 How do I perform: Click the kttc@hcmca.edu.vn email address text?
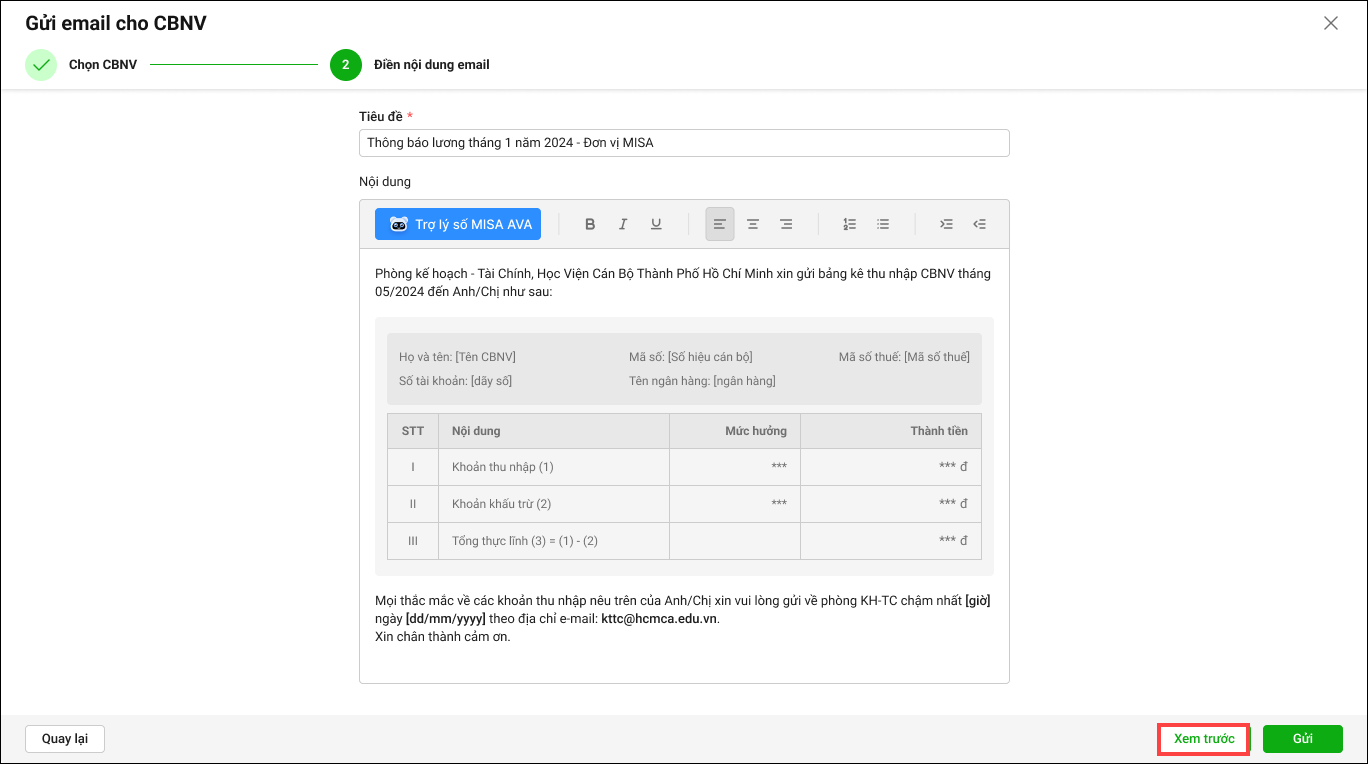click(x=659, y=619)
